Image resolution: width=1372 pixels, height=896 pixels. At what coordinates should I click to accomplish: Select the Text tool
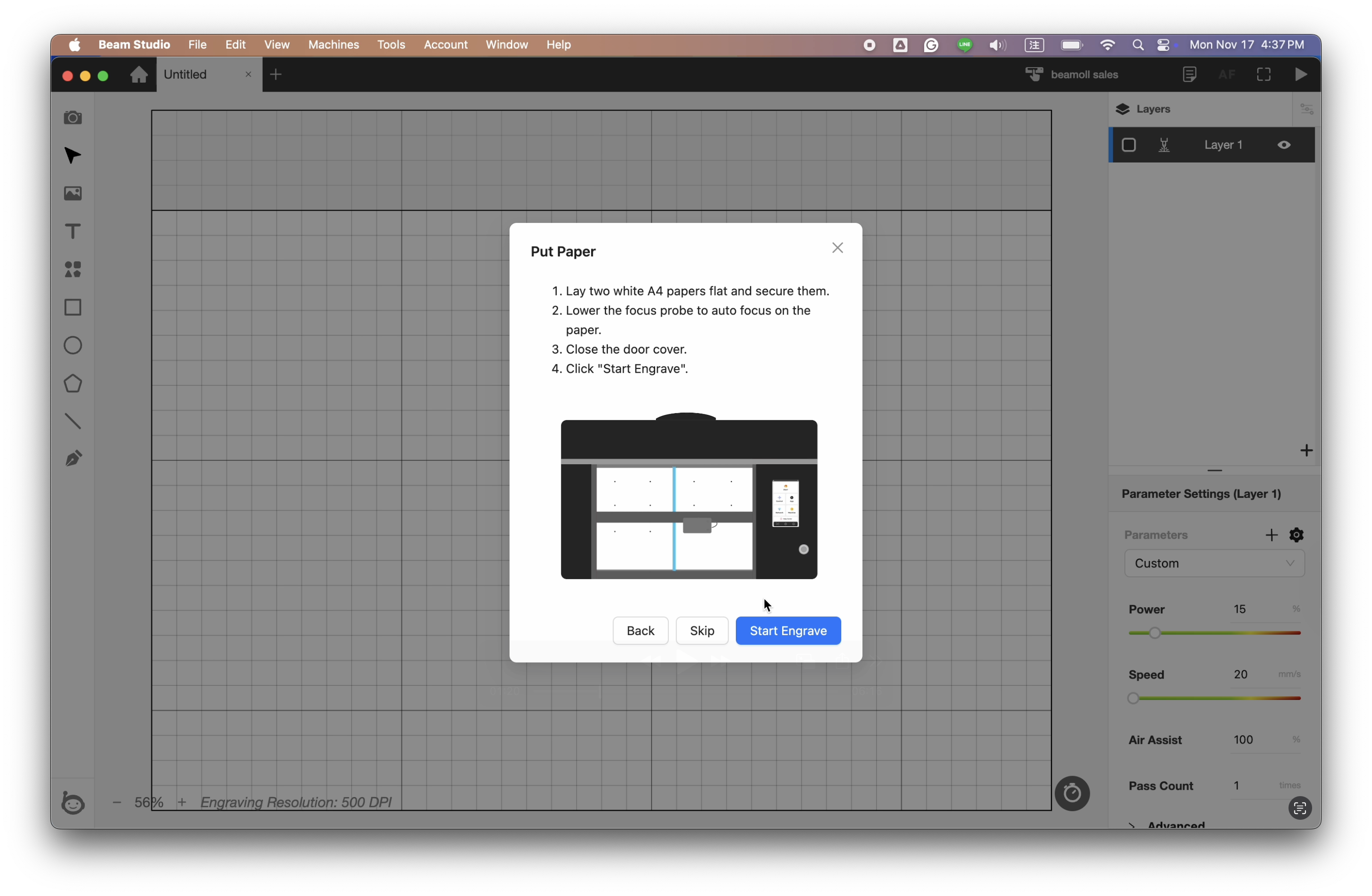(73, 232)
